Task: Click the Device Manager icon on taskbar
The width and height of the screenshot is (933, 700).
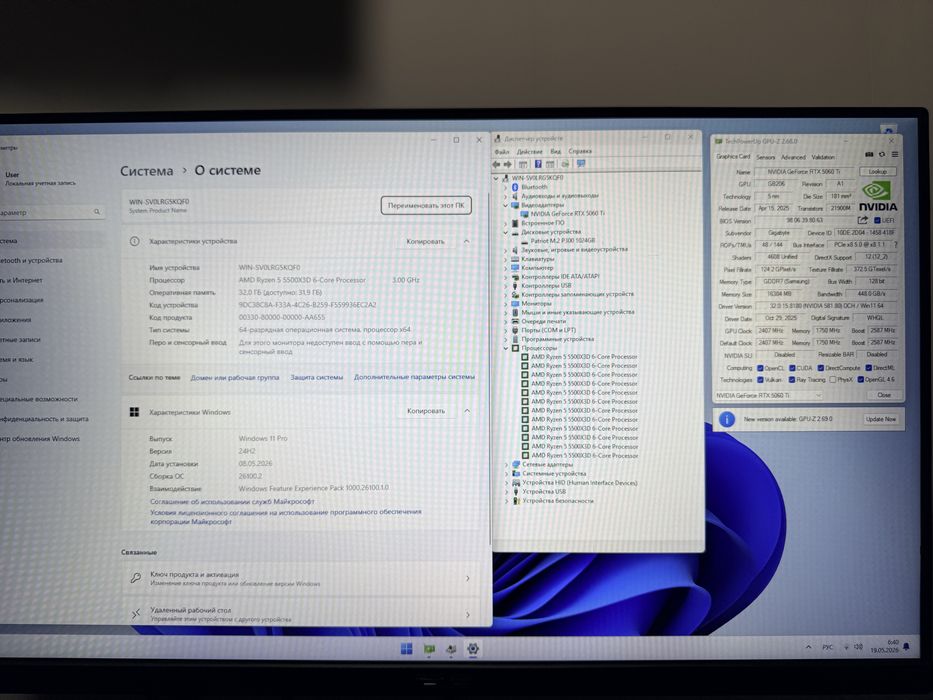Action: coord(451,649)
